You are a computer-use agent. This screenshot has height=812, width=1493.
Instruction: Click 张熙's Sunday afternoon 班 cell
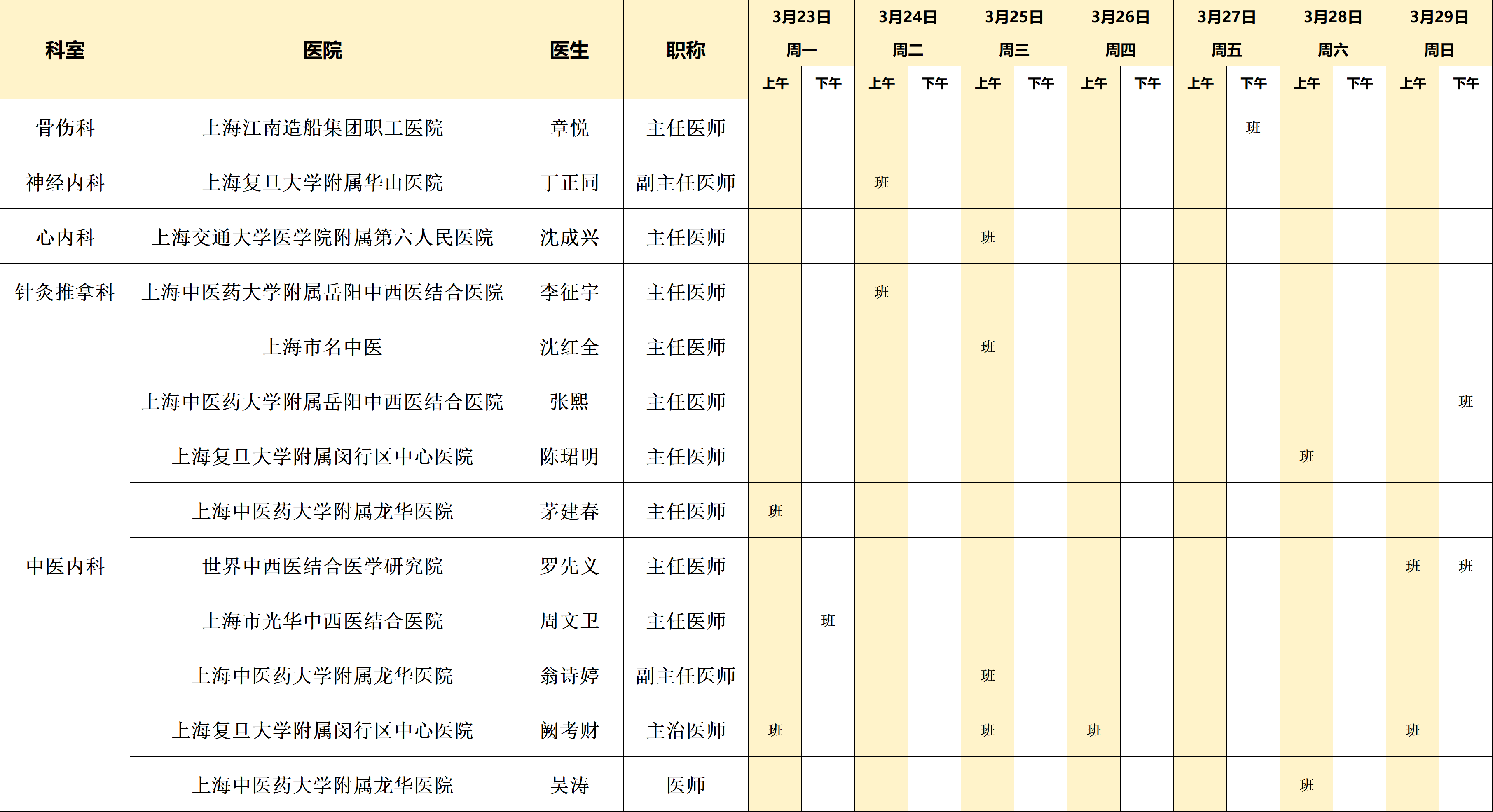point(1466,401)
